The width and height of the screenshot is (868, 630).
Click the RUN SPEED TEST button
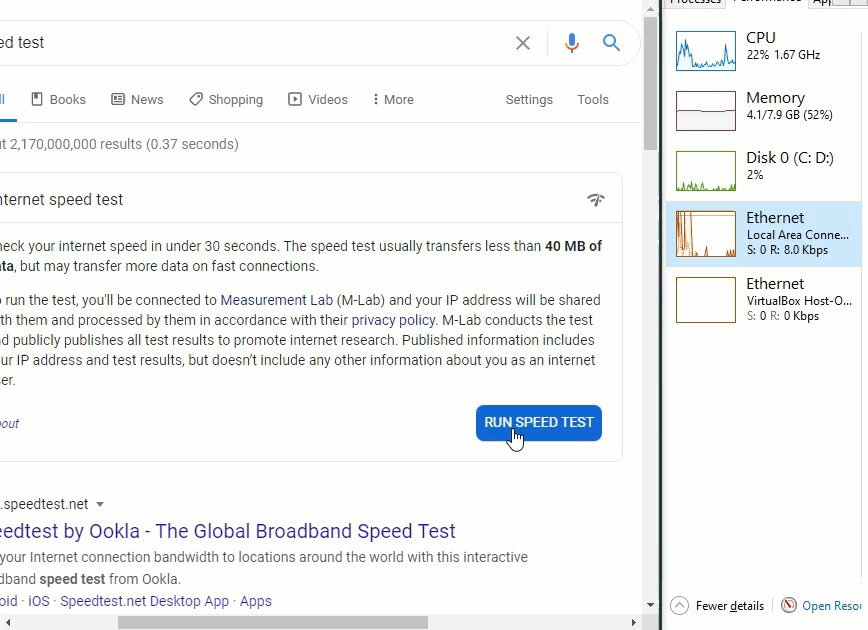(539, 423)
